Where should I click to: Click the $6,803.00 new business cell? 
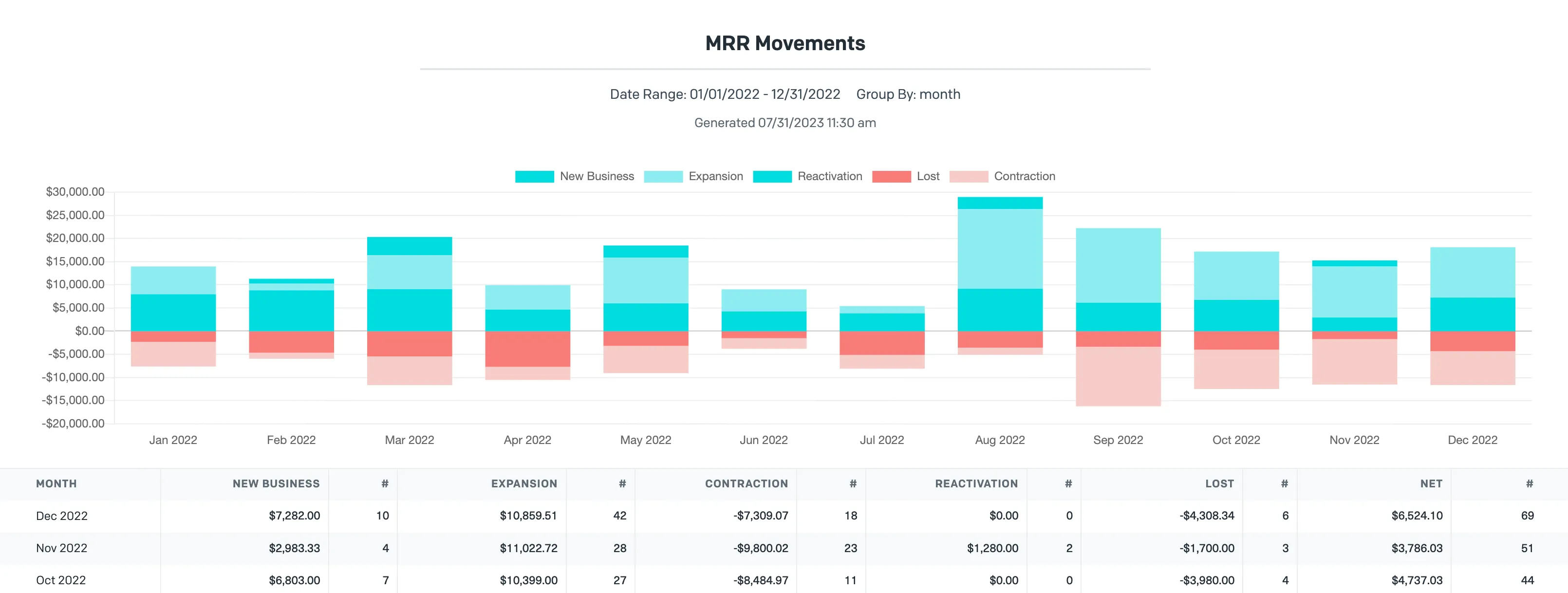294,580
